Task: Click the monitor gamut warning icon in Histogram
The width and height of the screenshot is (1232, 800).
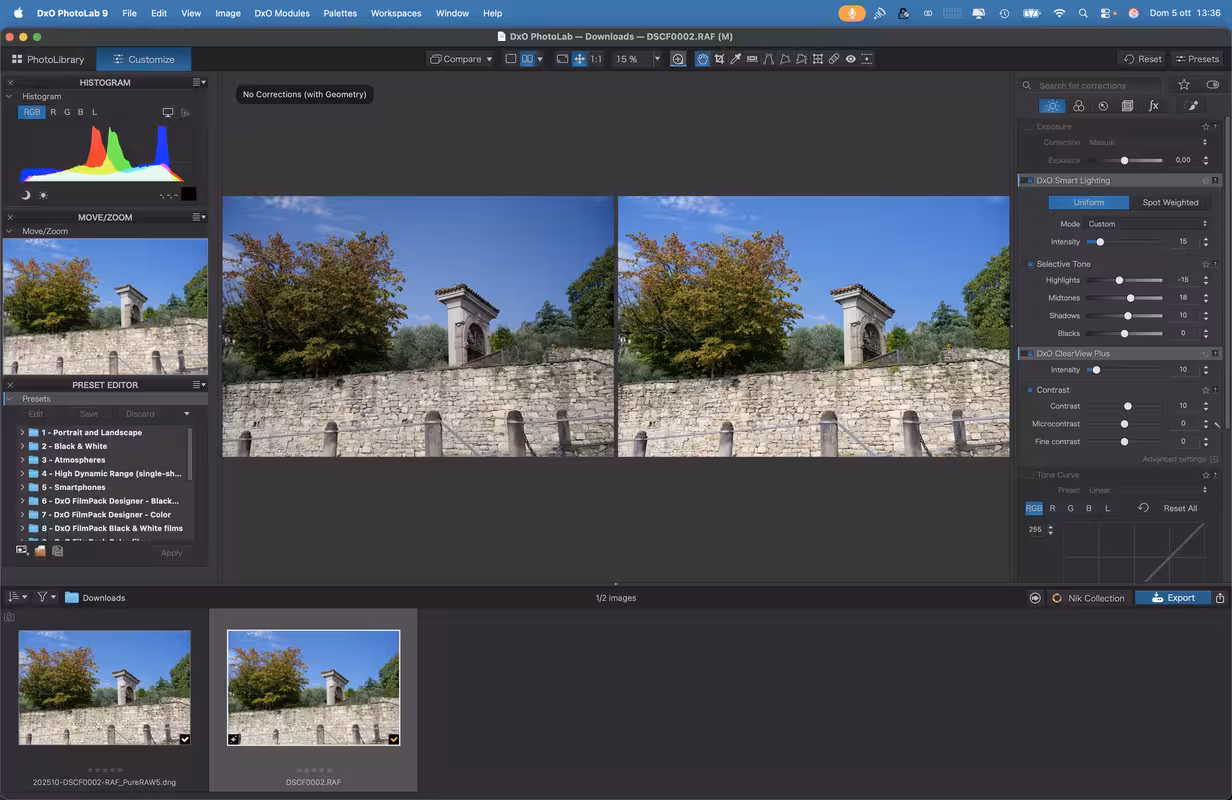Action: click(168, 112)
